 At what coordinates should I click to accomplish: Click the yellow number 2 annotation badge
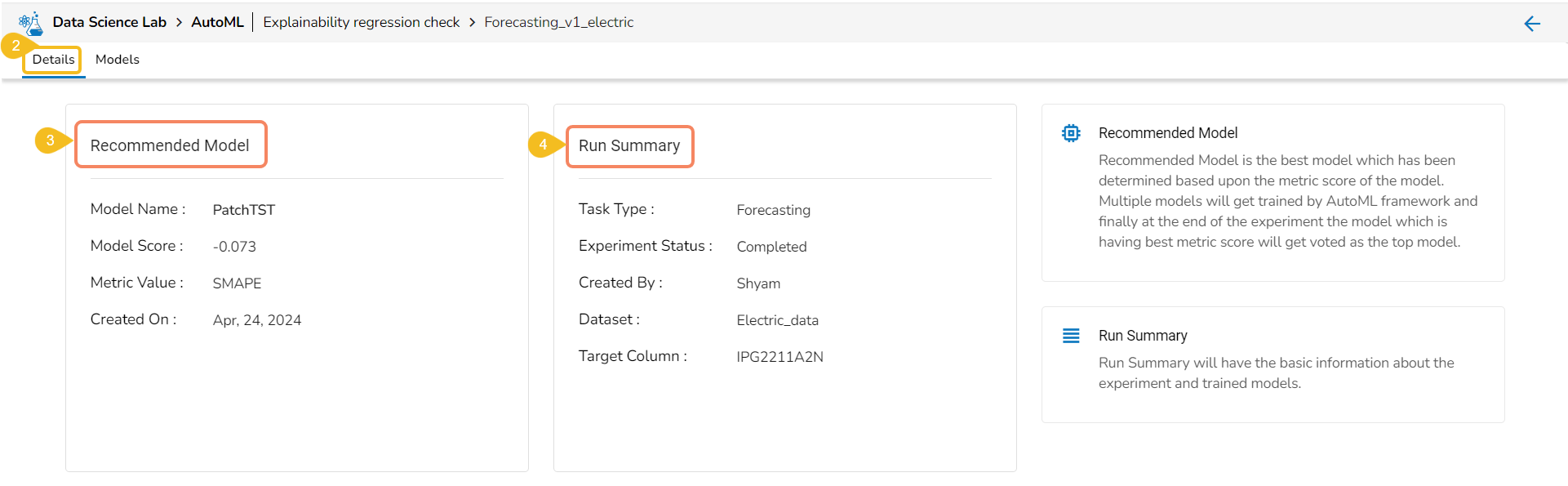16,46
